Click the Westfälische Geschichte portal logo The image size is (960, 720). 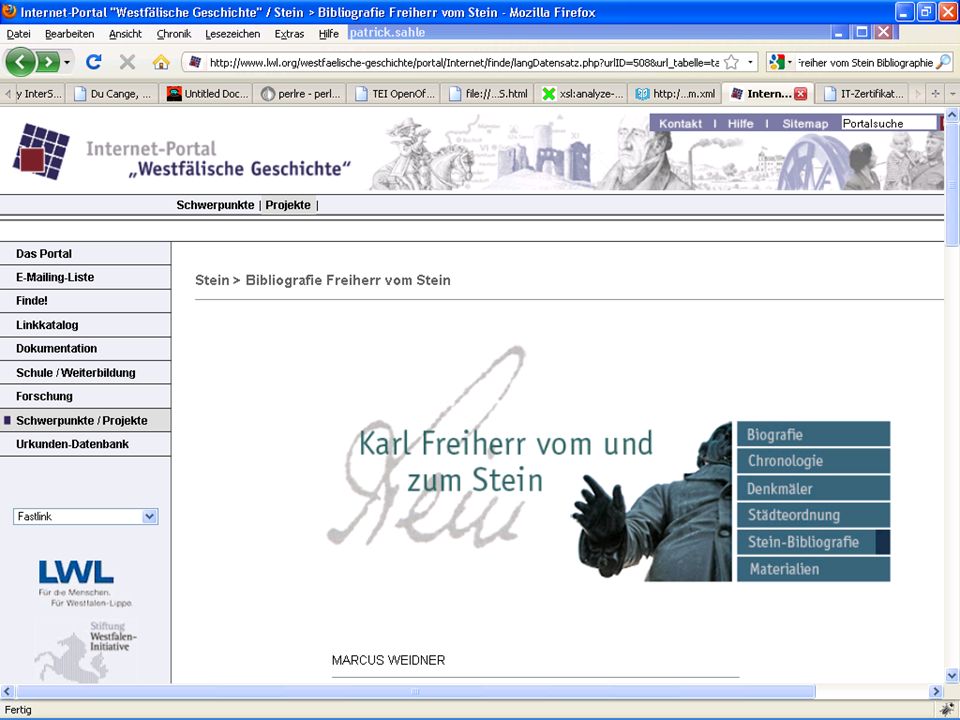(41, 151)
